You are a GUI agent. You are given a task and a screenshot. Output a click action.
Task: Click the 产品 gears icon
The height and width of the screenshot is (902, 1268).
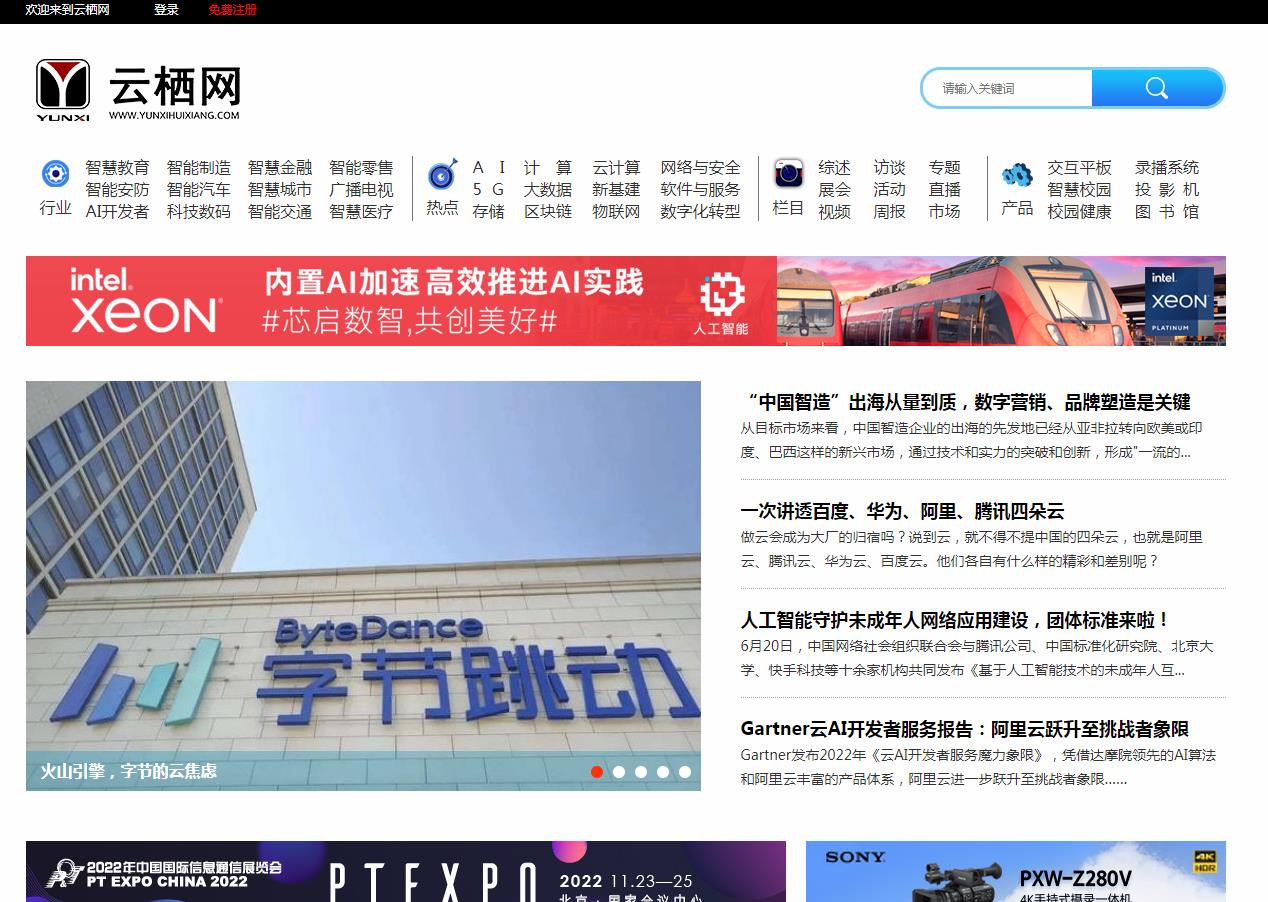pos(1017,175)
